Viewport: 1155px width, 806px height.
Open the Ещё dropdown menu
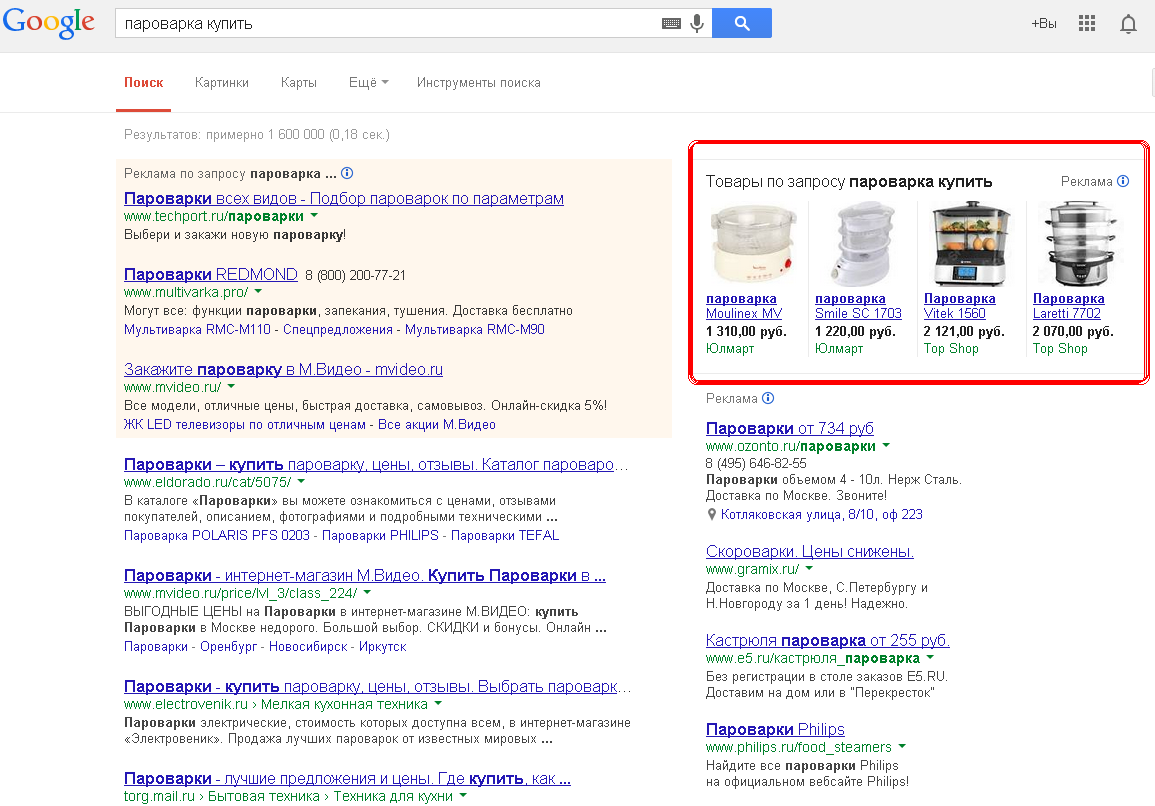coord(368,83)
